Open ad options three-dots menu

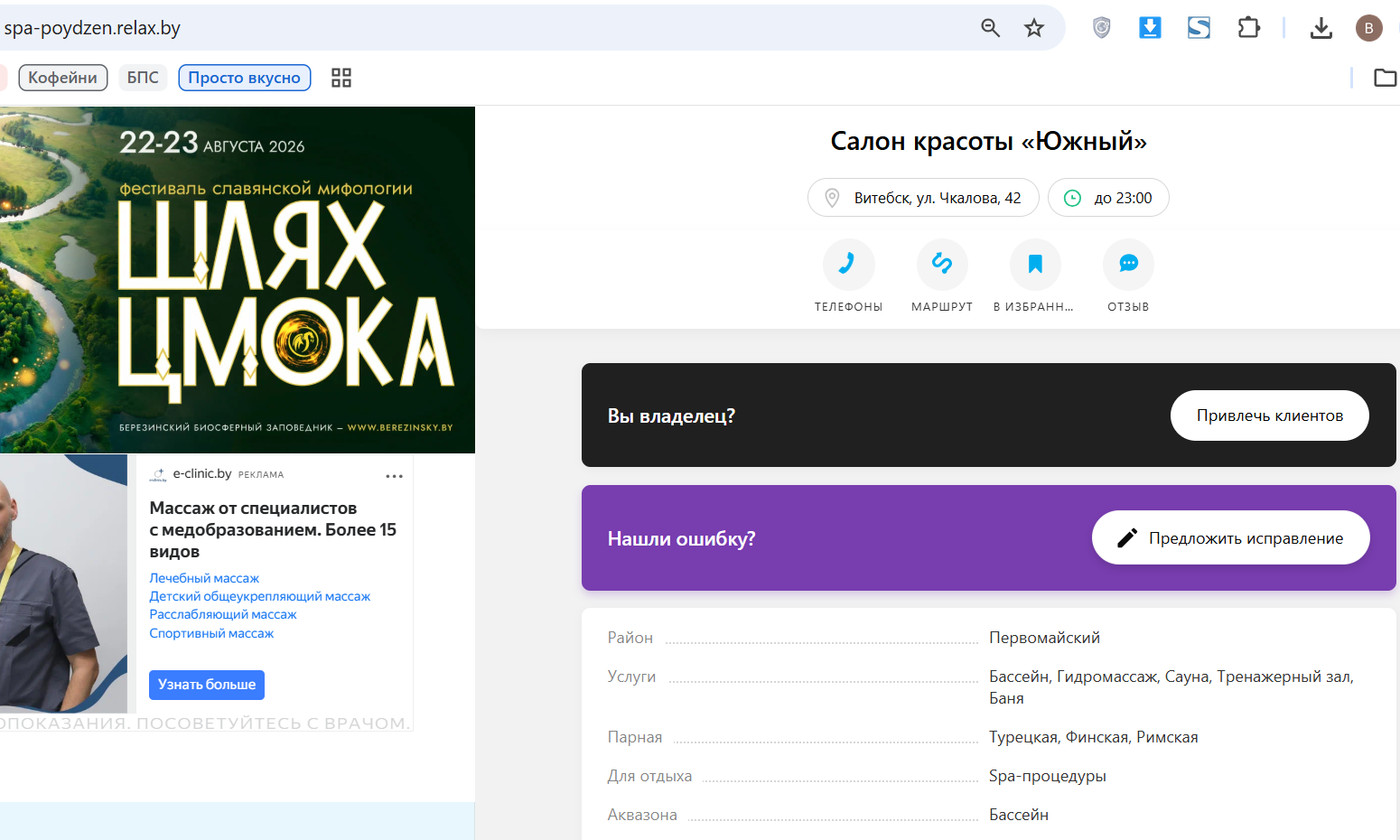coord(395,476)
